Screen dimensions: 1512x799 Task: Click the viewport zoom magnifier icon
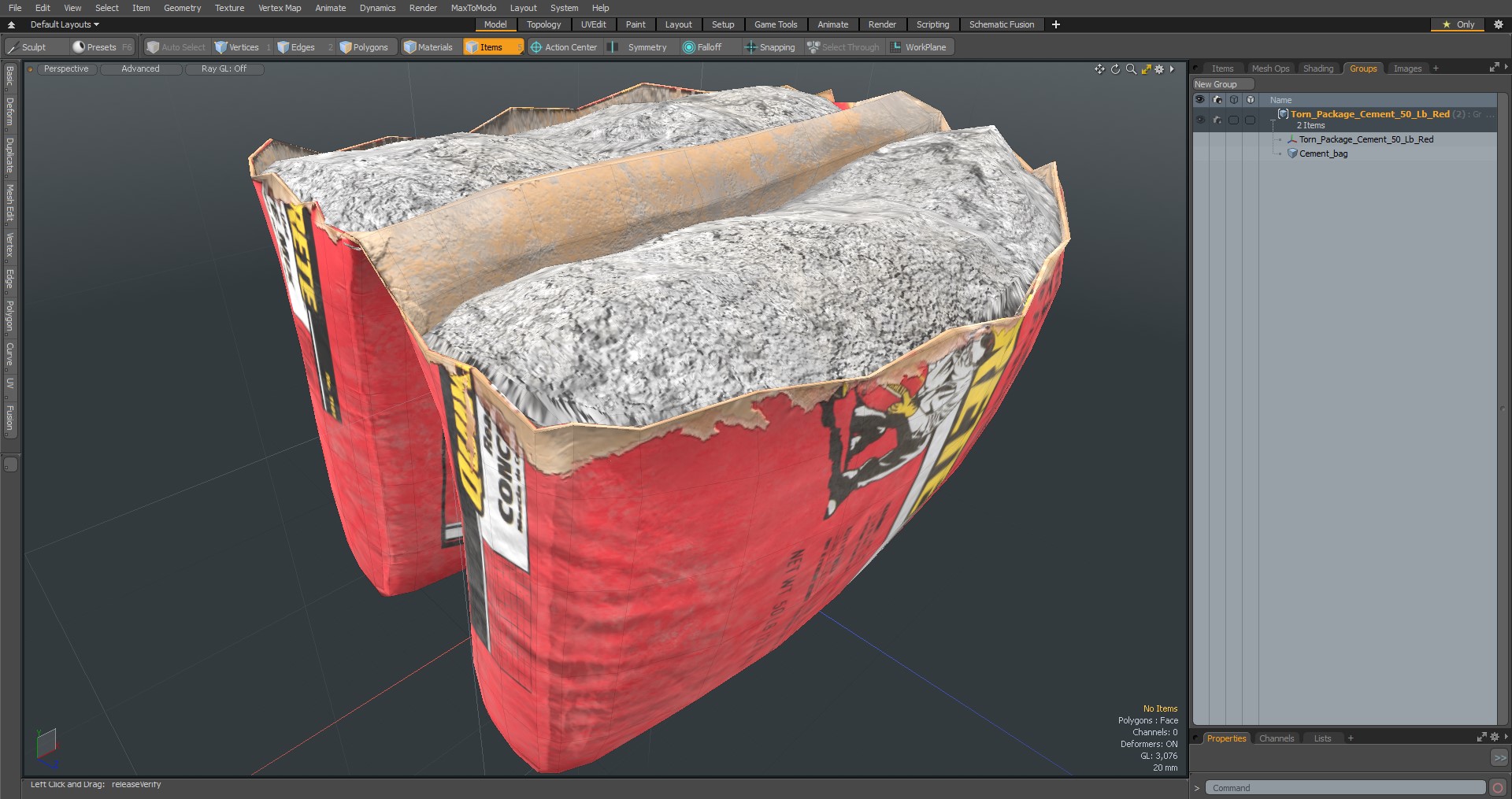(x=1131, y=69)
